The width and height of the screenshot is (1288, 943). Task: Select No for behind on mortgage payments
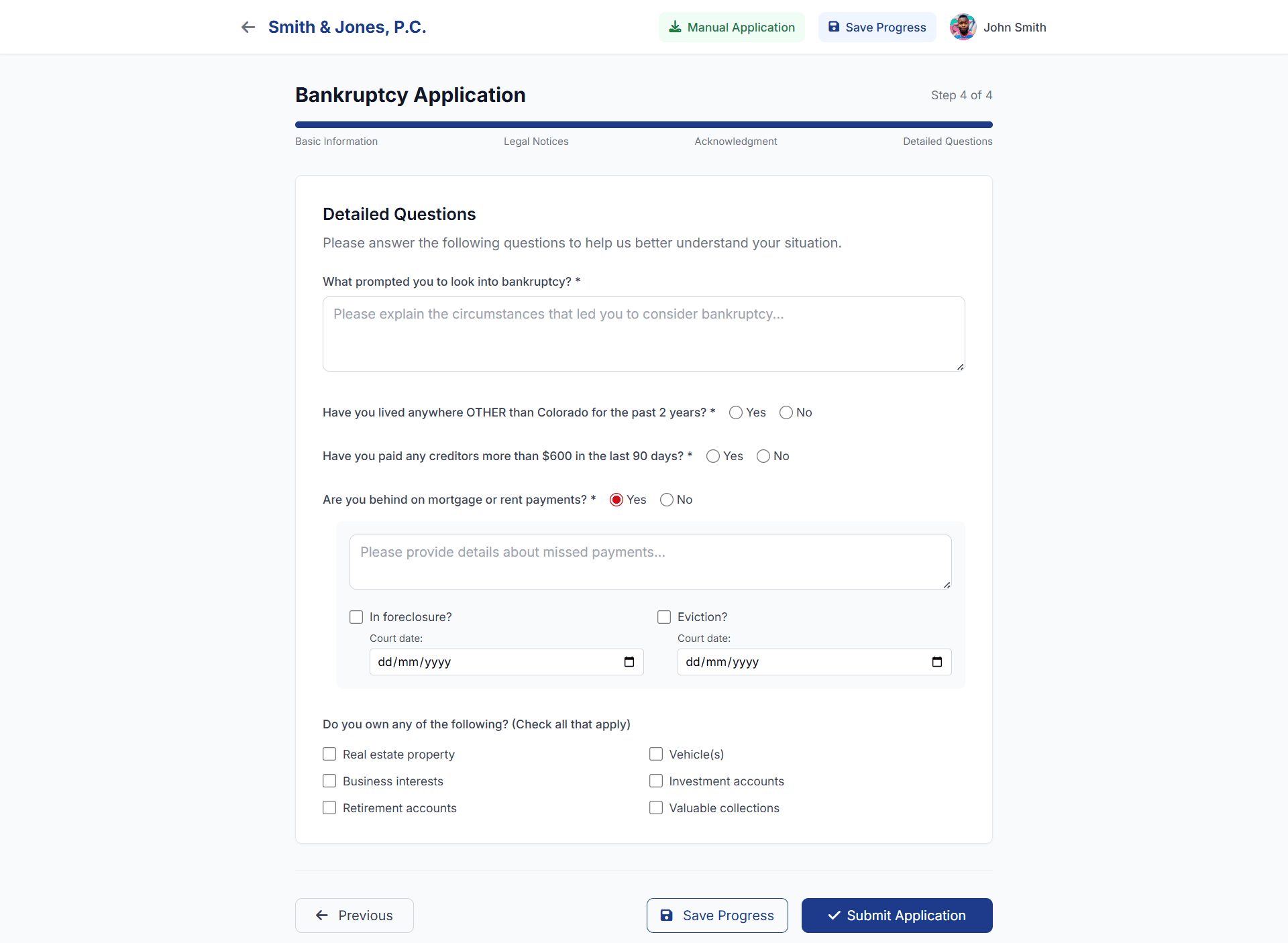pos(667,500)
